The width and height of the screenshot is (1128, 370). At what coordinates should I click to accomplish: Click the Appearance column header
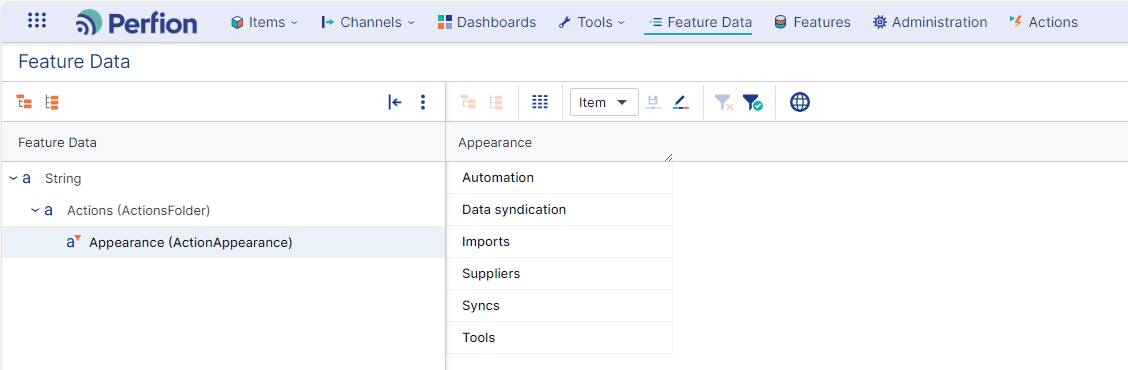pyautogui.click(x=495, y=143)
